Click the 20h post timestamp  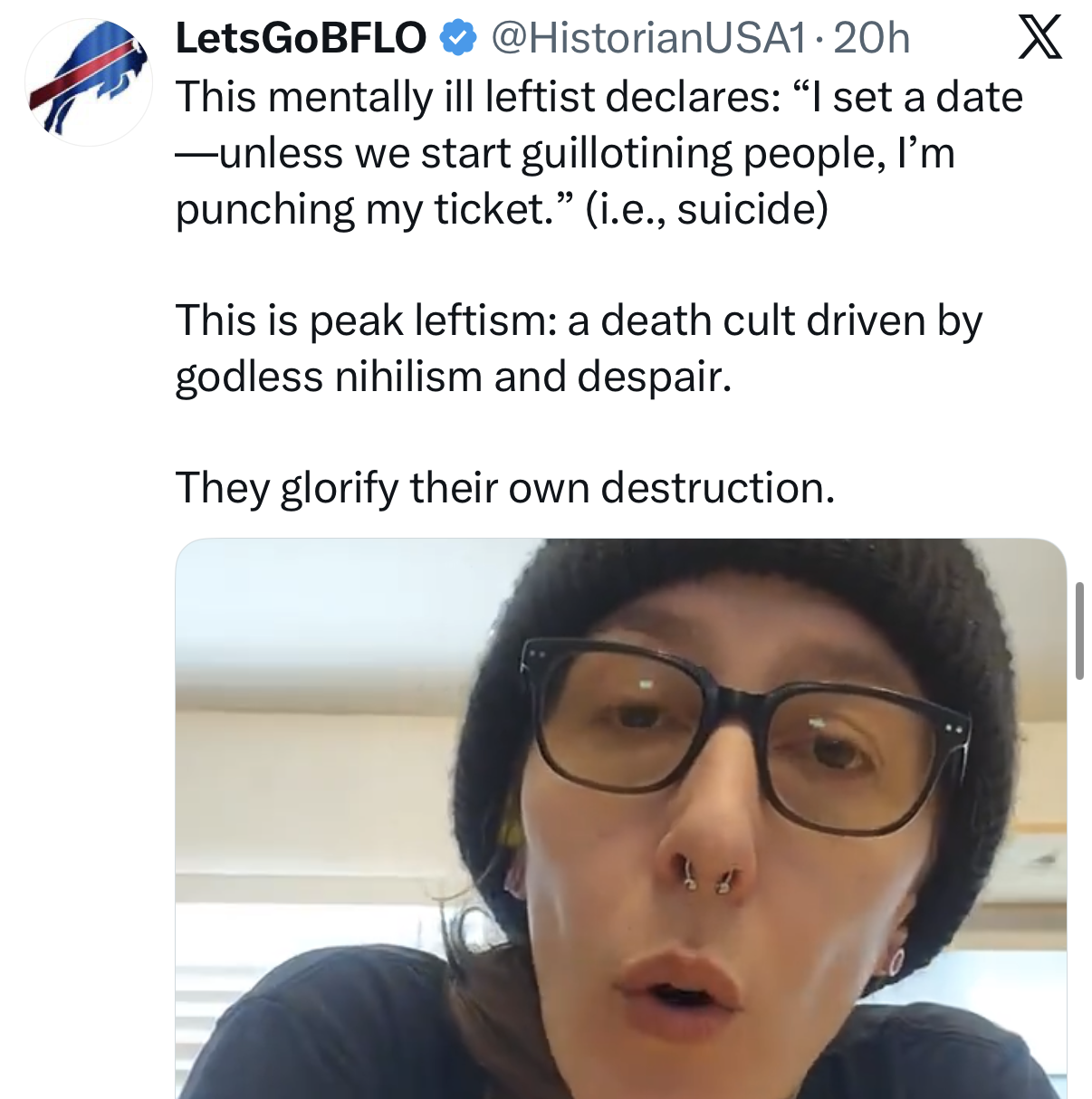coord(871,38)
